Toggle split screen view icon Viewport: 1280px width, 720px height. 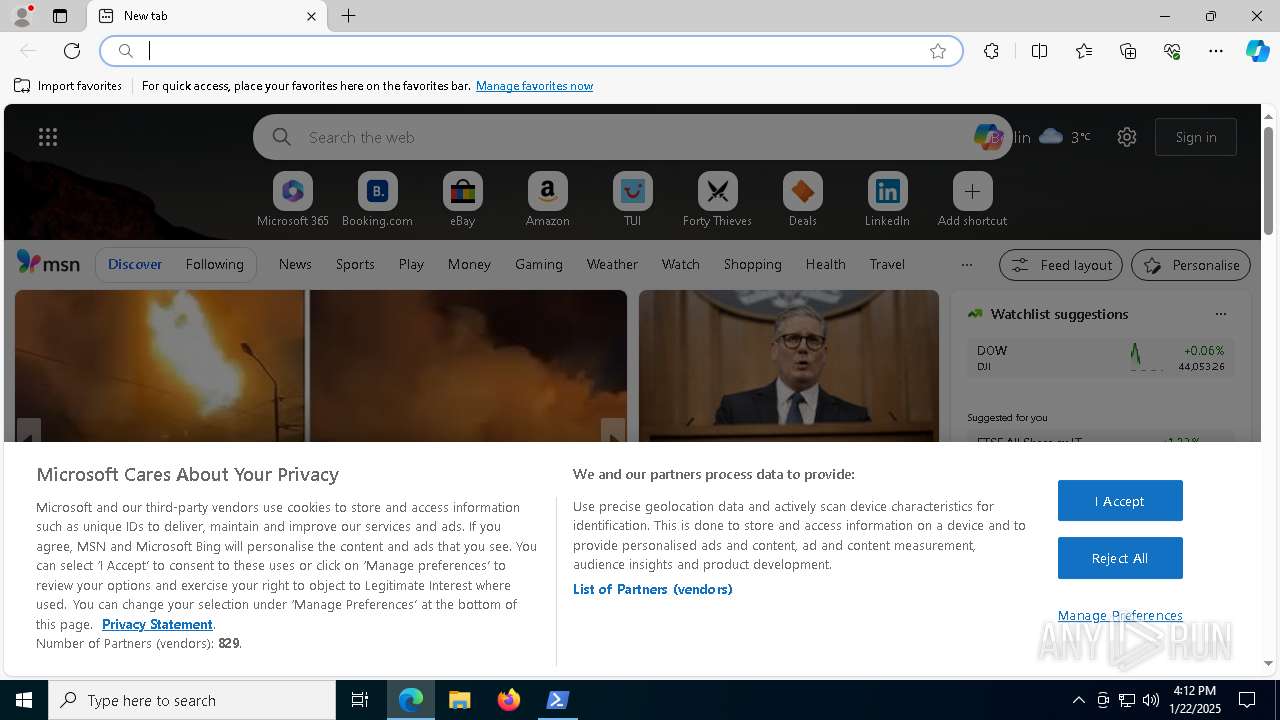pyautogui.click(x=1039, y=51)
